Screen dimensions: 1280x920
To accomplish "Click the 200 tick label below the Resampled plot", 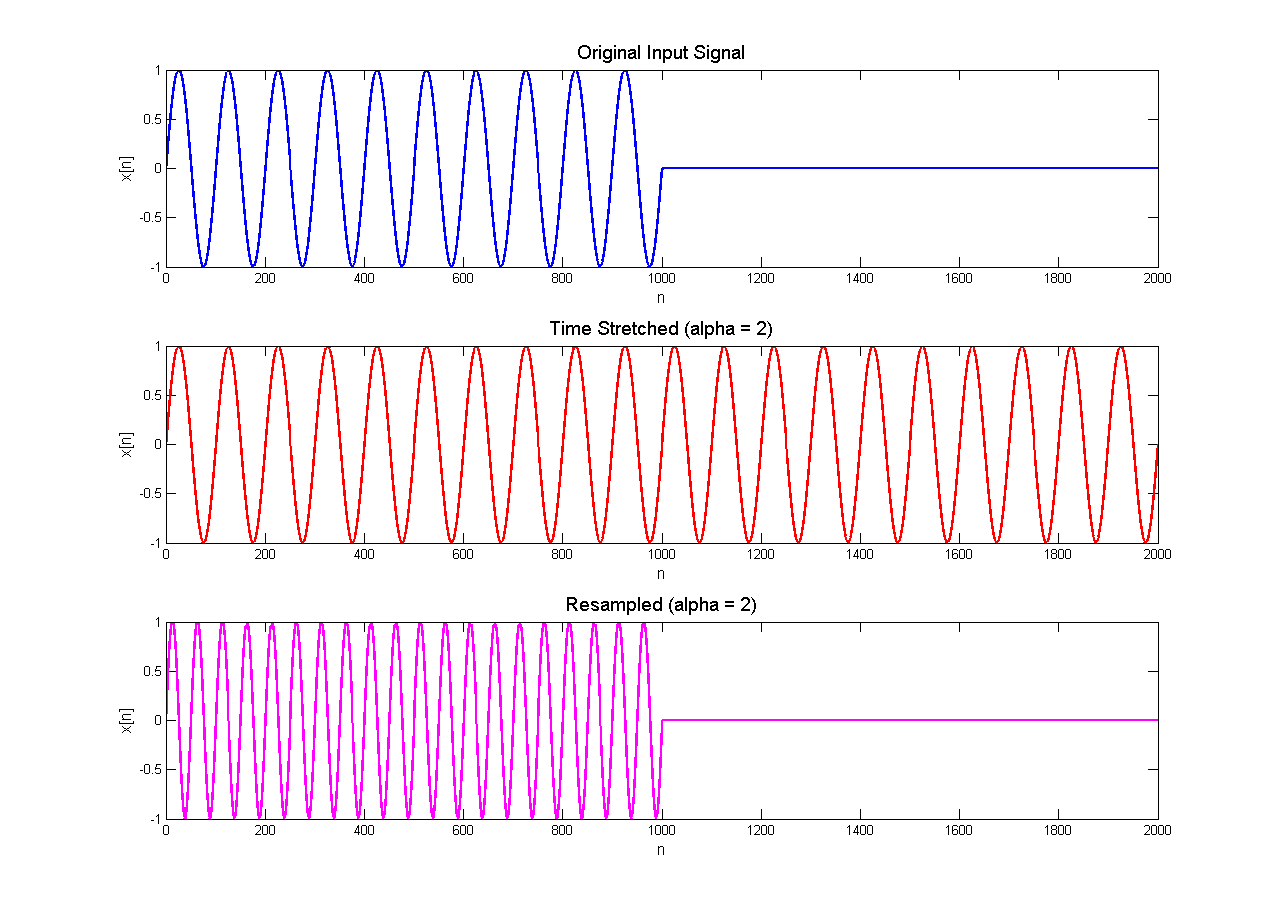I will point(264,830).
